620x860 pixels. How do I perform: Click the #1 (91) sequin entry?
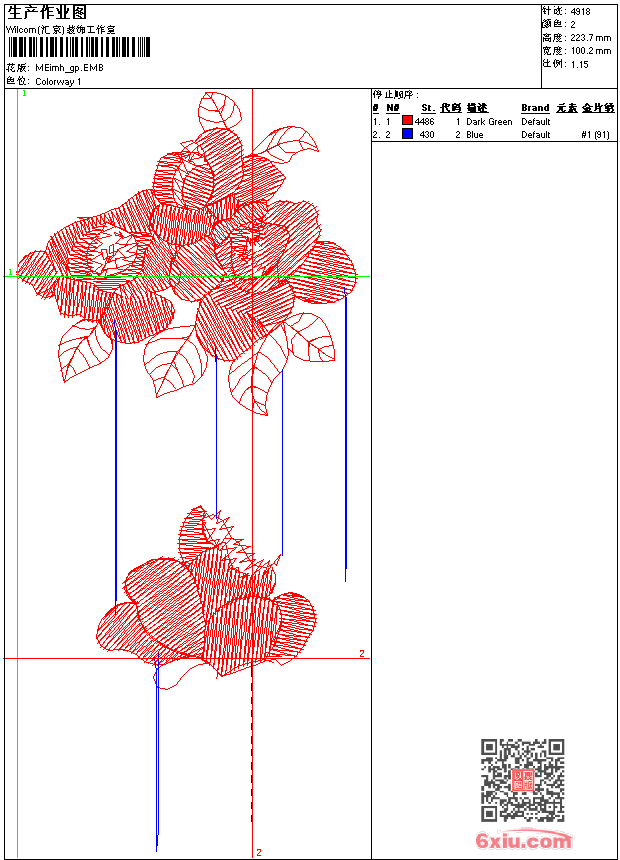pos(595,134)
